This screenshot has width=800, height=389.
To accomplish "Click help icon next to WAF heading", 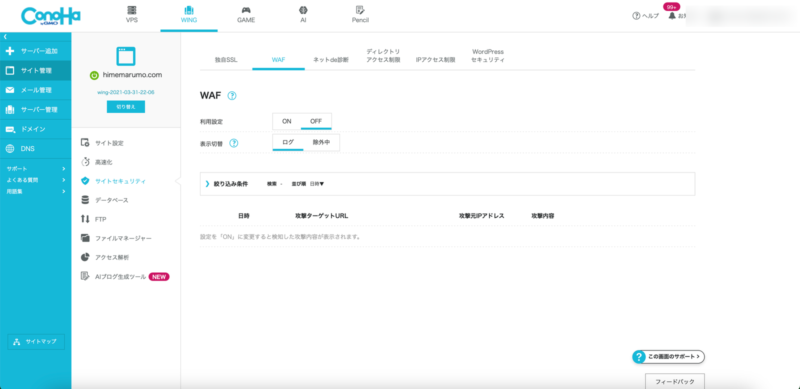I will (232, 95).
